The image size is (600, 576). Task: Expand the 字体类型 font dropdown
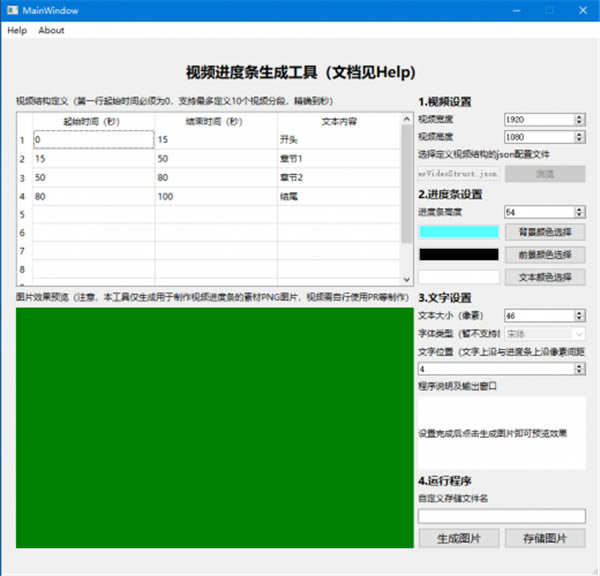click(579, 333)
